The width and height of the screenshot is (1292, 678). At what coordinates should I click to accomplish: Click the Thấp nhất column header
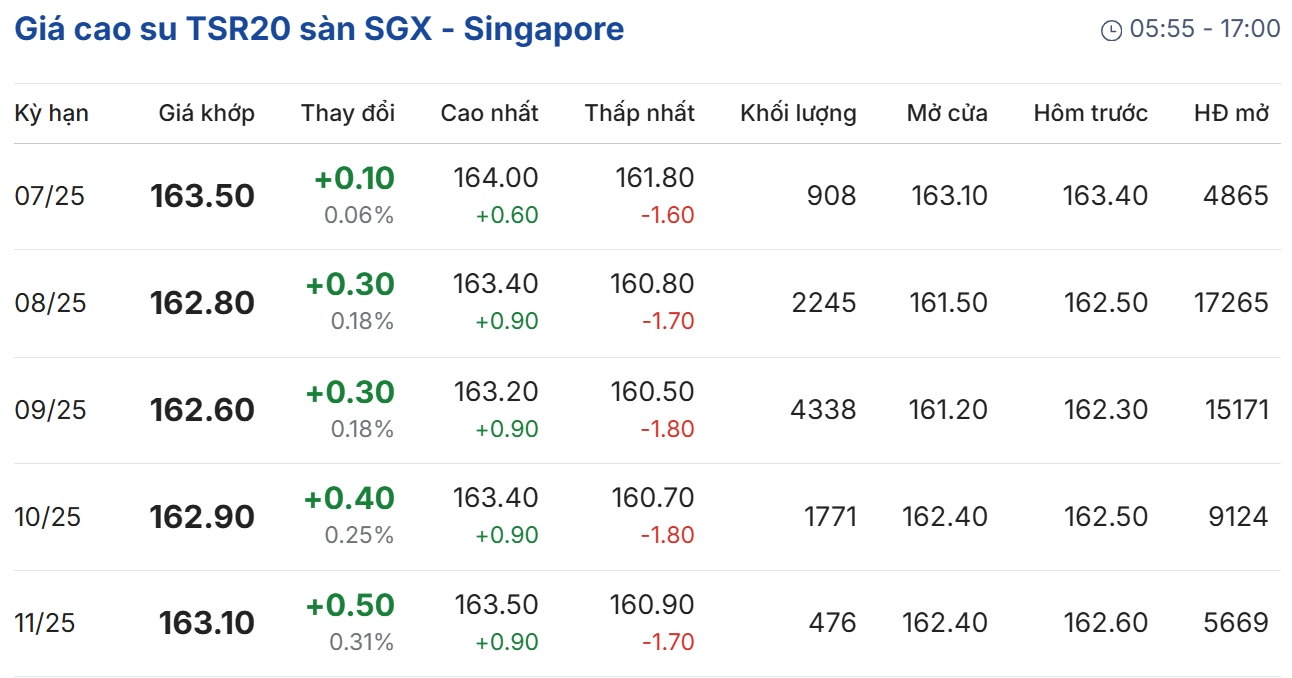pos(640,113)
